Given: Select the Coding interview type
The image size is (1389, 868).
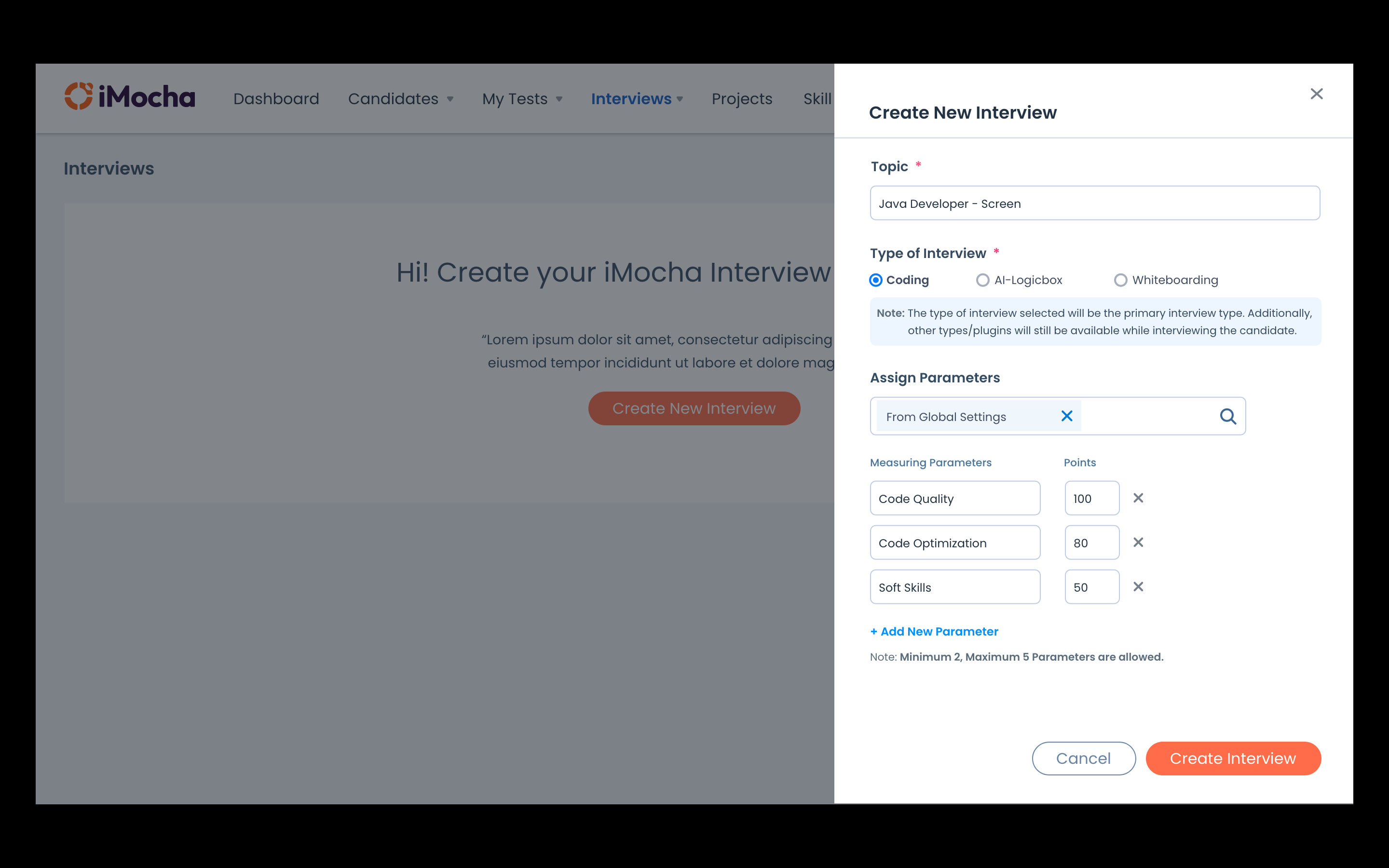Looking at the screenshot, I should pos(876,280).
